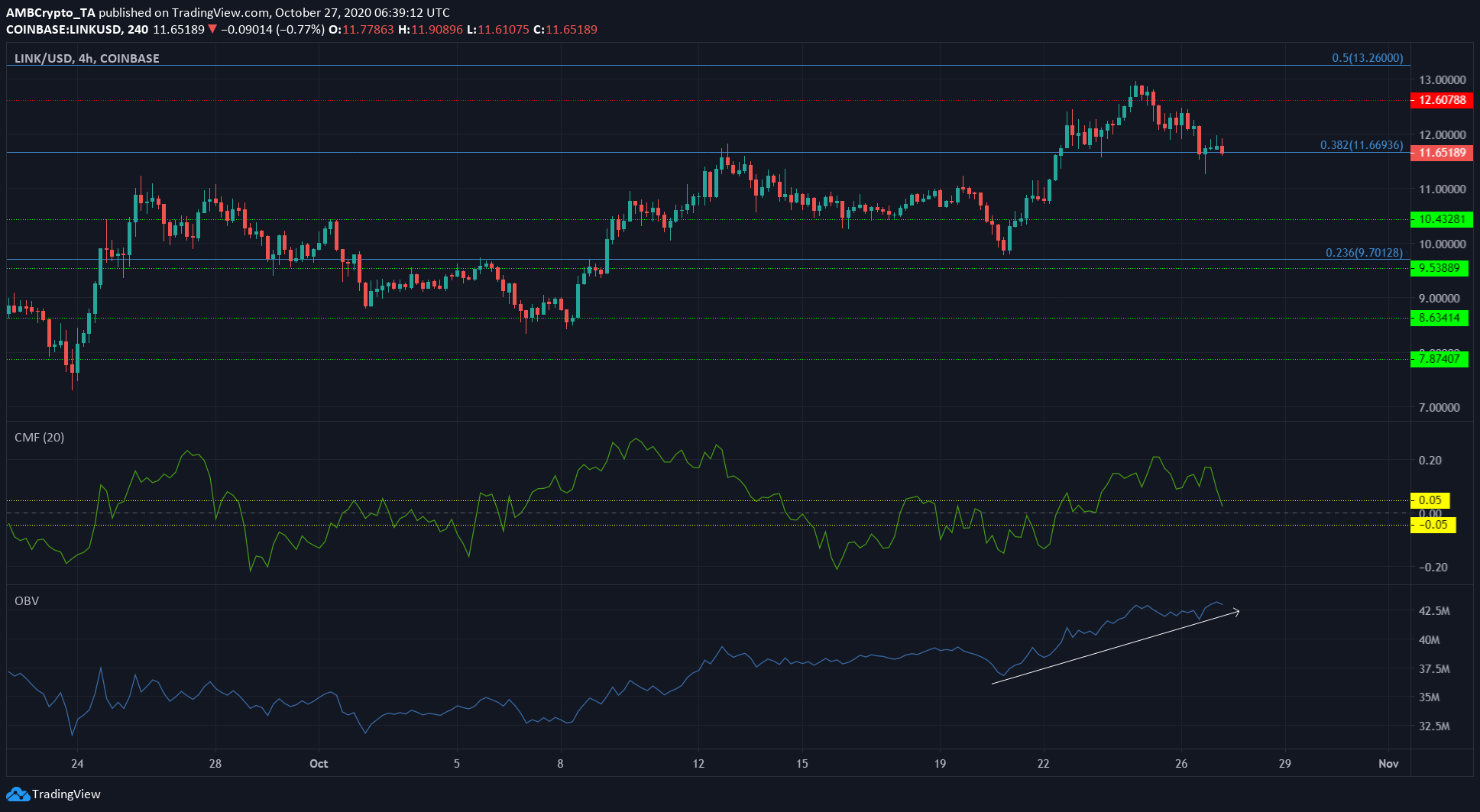Click the Nov date label on time axis
This screenshot has height=812, width=1480.
[x=1388, y=764]
